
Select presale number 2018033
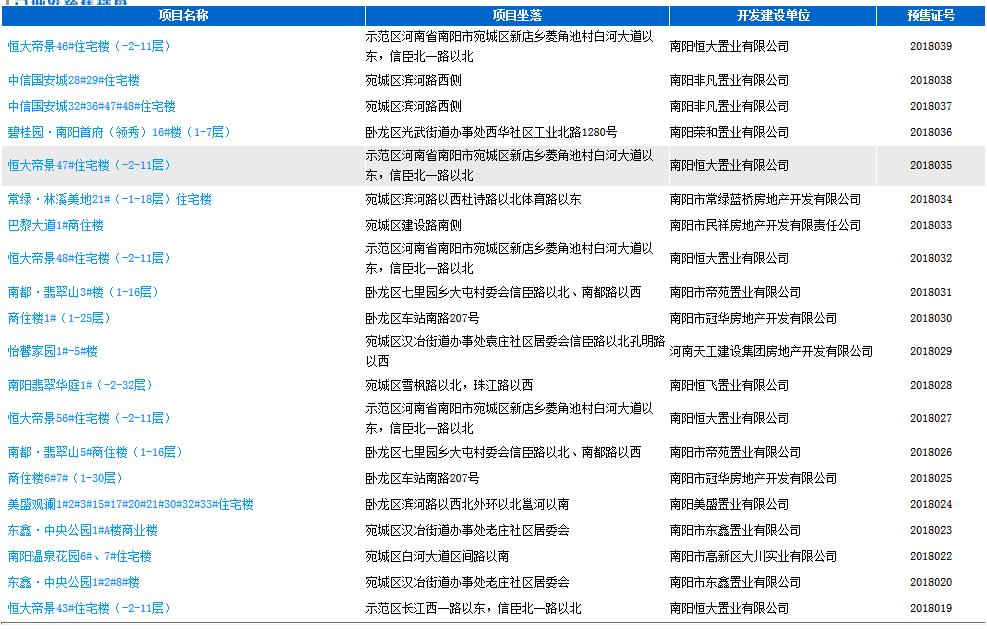[x=931, y=225]
